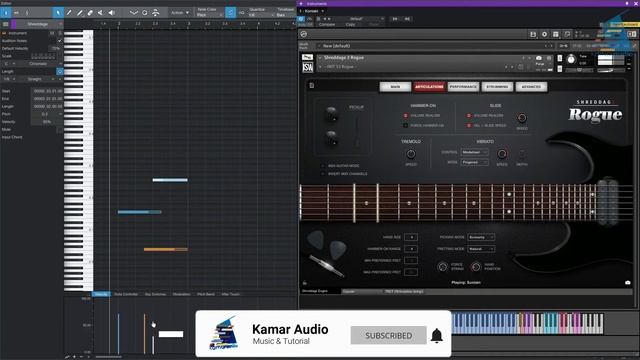Select the Split tool
Screen dimensions: 640x360
pyautogui.click(x=100, y=13)
